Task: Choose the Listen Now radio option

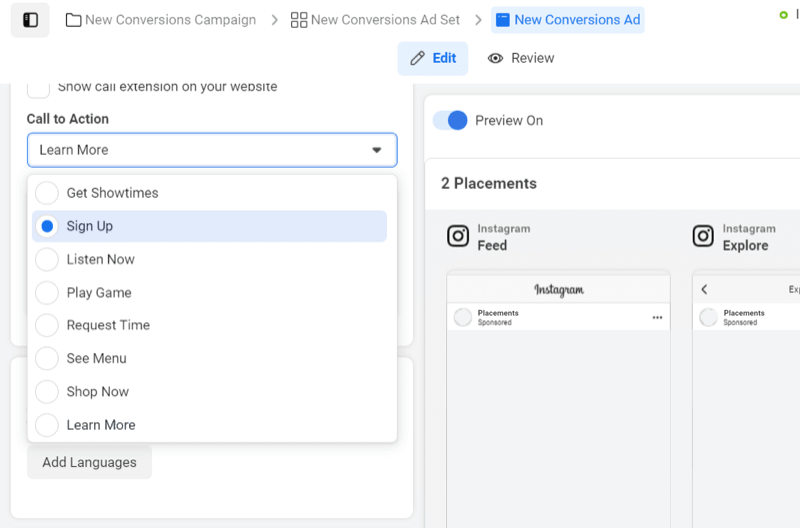Action: [x=47, y=259]
